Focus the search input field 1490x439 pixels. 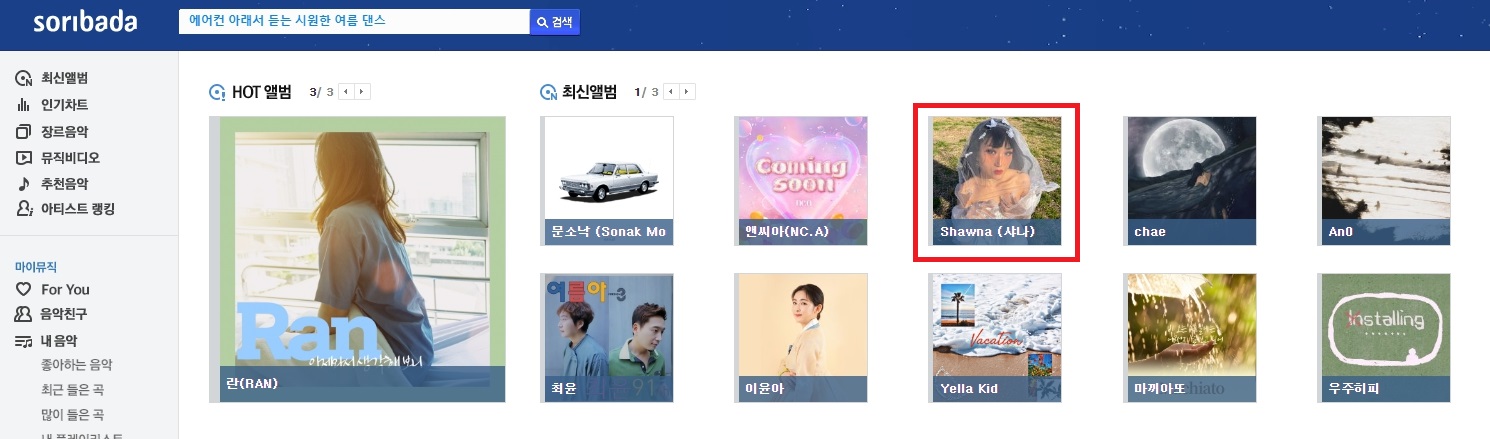[354, 22]
